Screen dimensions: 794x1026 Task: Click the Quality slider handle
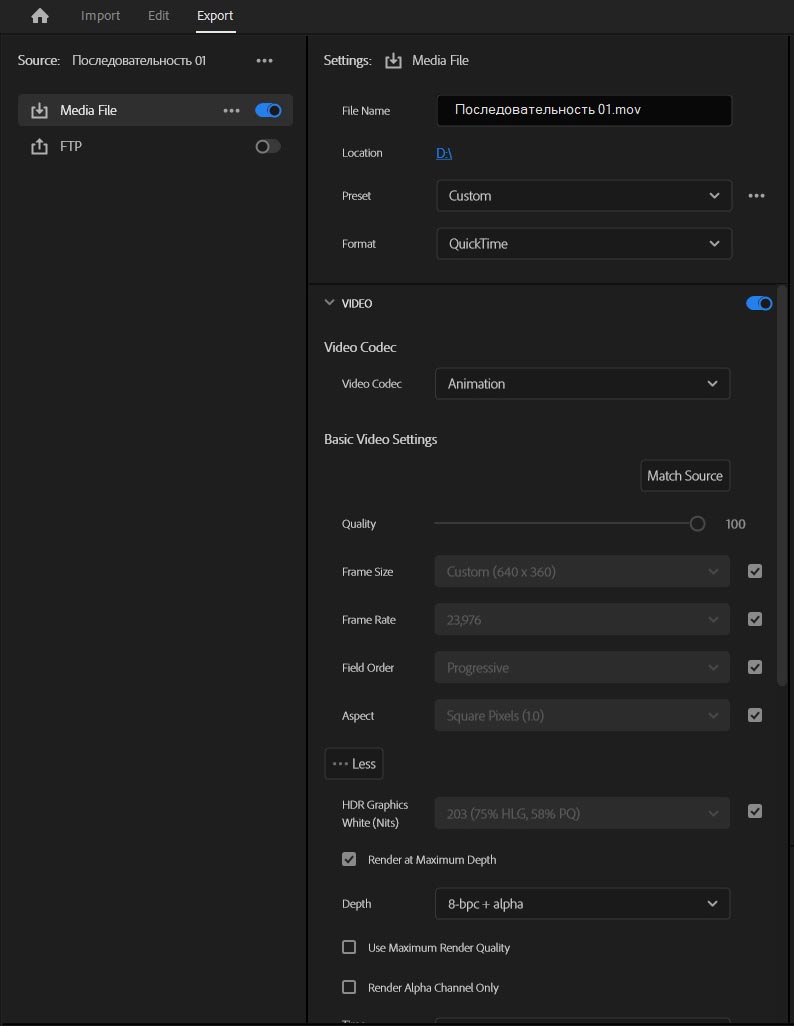(x=697, y=524)
